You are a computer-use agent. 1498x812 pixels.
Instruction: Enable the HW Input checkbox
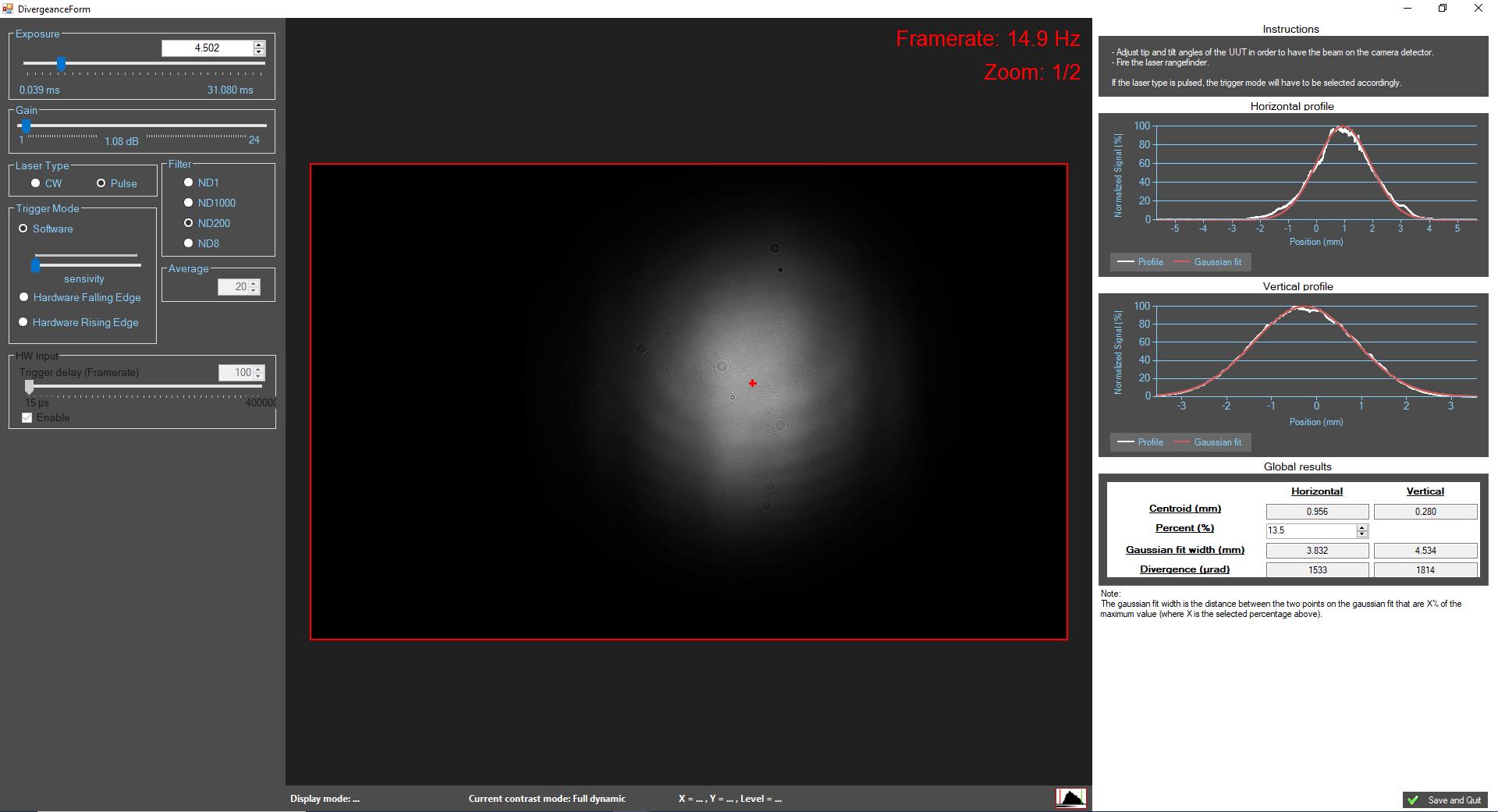click(x=27, y=417)
